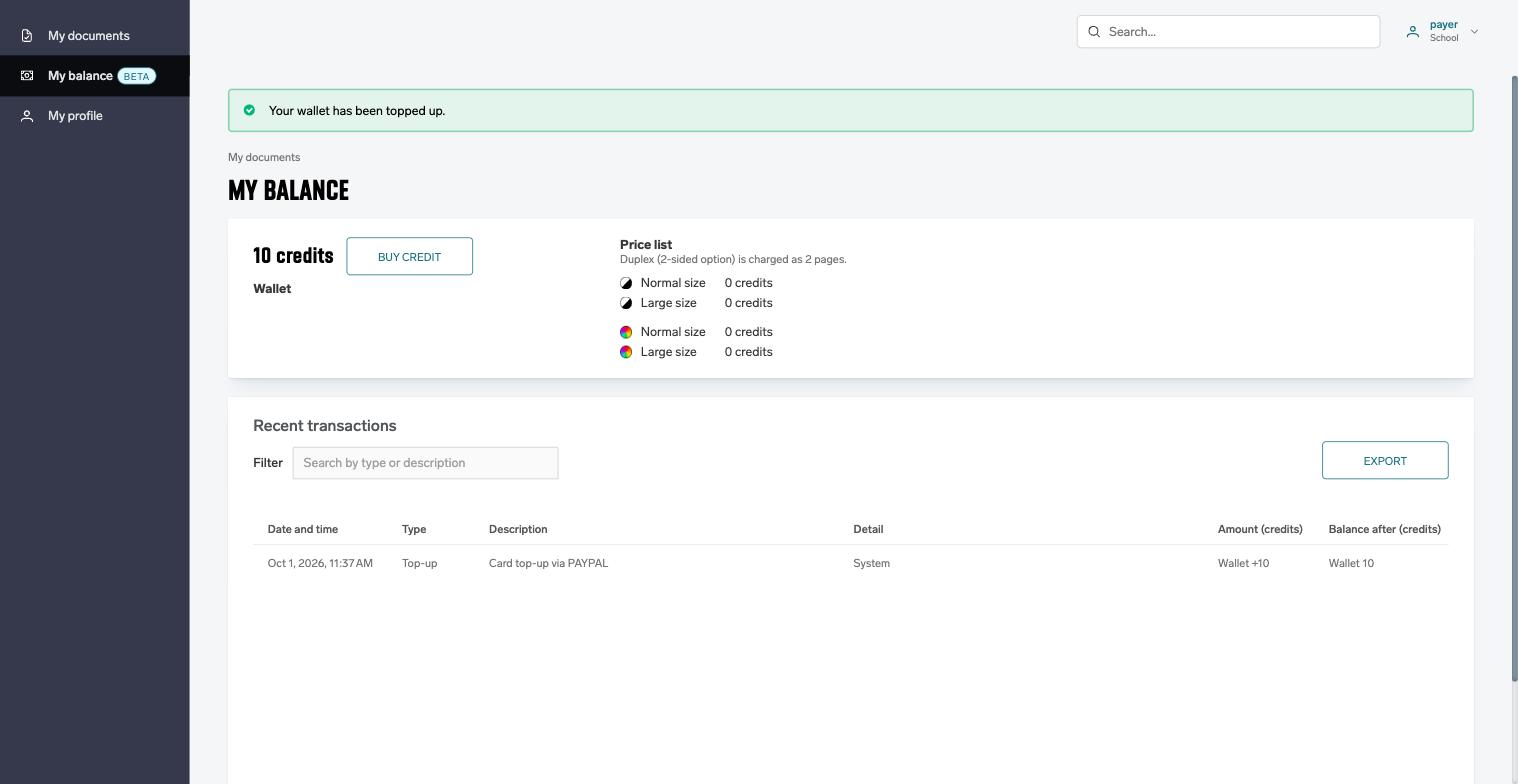The image size is (1518, 784).
Task: Click the magnifier icon in search box
Action: click(x=1094, y=32)
